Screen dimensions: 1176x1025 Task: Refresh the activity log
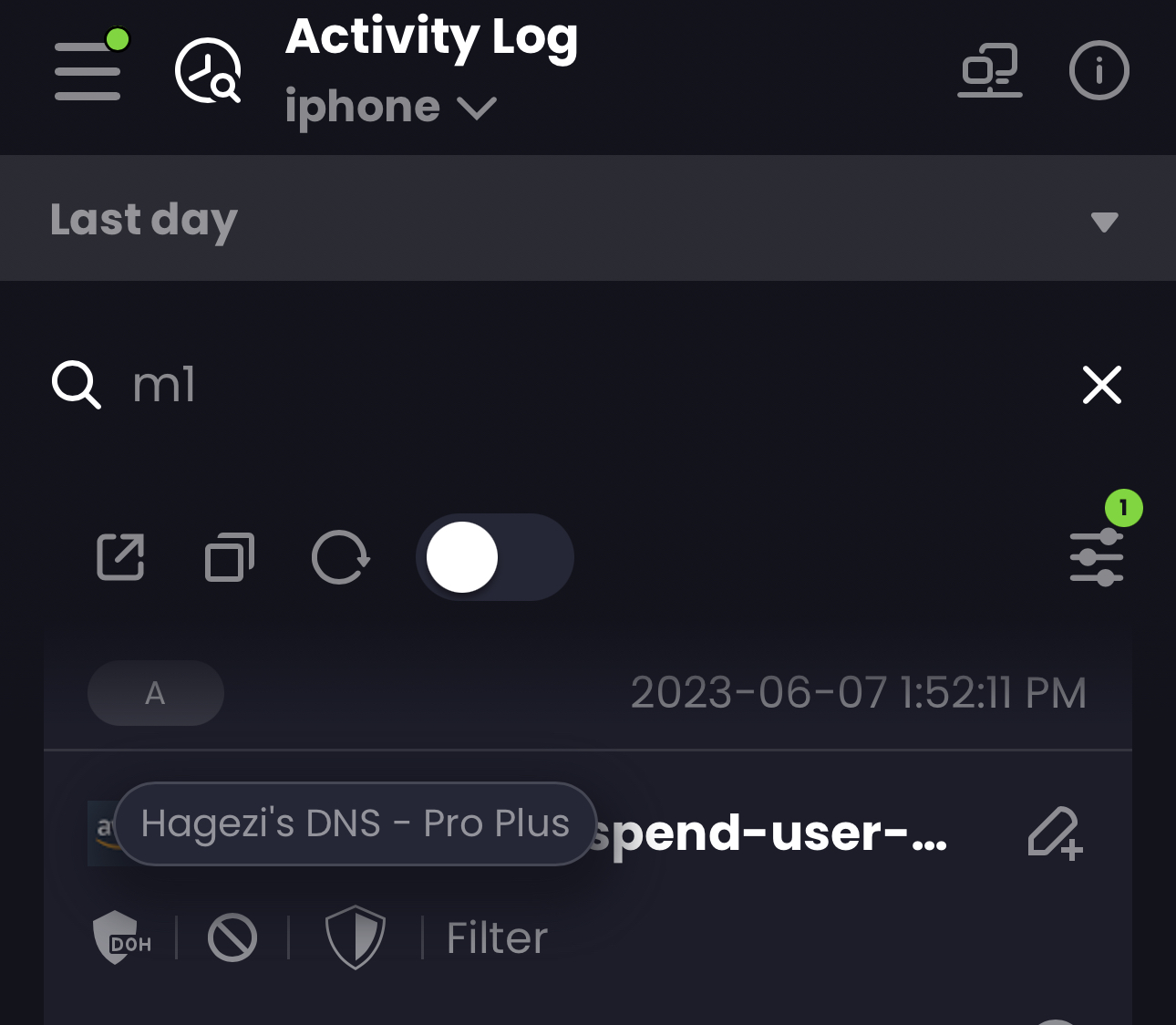340,557
